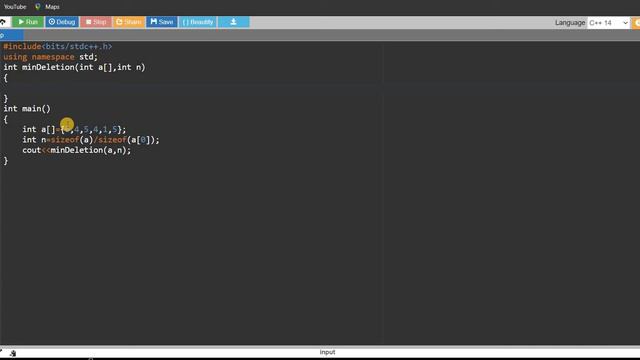Image resolution: width=640 pixels, height=360 pixels.
Task: Share the code snippet
Action: pyautogui.click(x=129, y=22)
